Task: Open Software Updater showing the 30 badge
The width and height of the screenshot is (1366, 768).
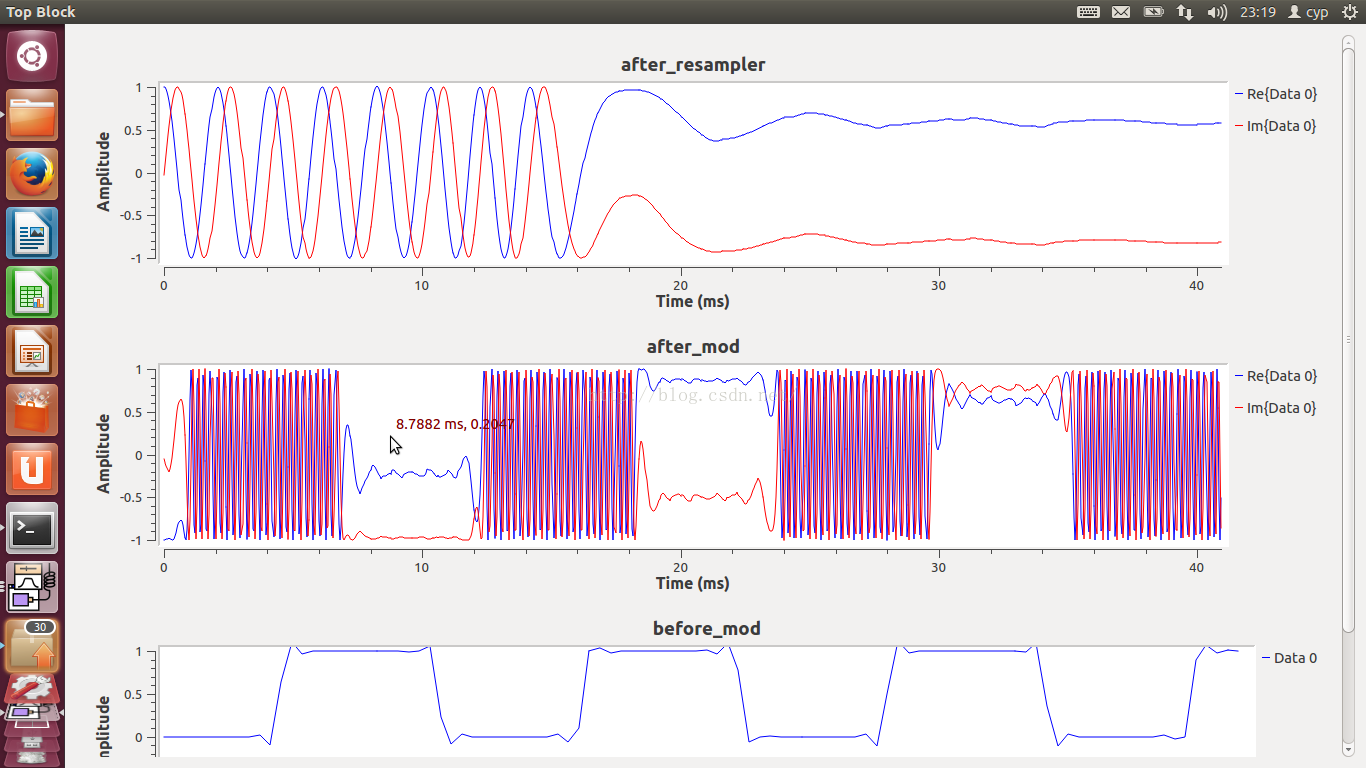Action: coord(32,647)
